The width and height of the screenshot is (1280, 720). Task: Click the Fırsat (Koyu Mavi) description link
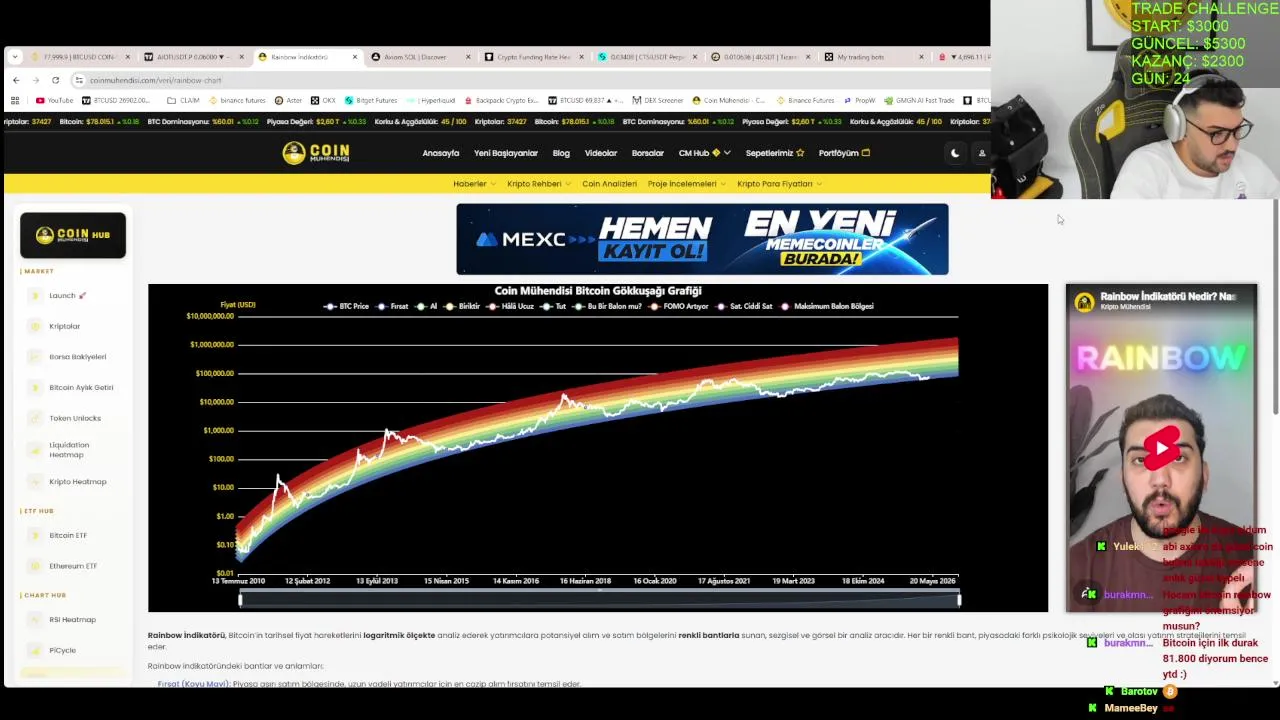(193, 684)
